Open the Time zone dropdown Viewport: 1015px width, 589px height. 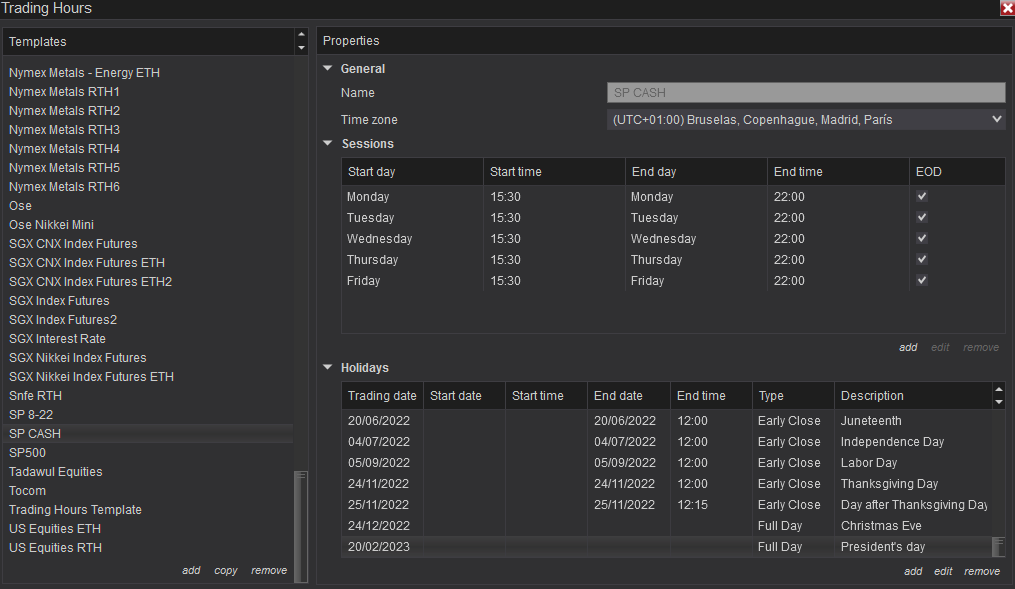tap(806, 120)
